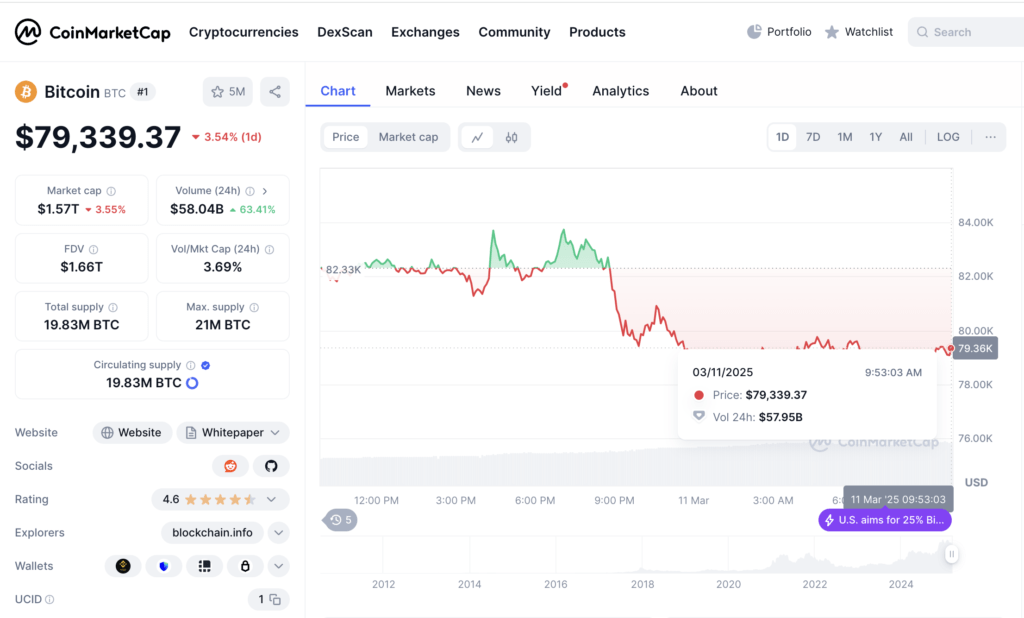The image size is (1024, 618).
Task: Set chart range to 1M
Action: tap(845, 137)
